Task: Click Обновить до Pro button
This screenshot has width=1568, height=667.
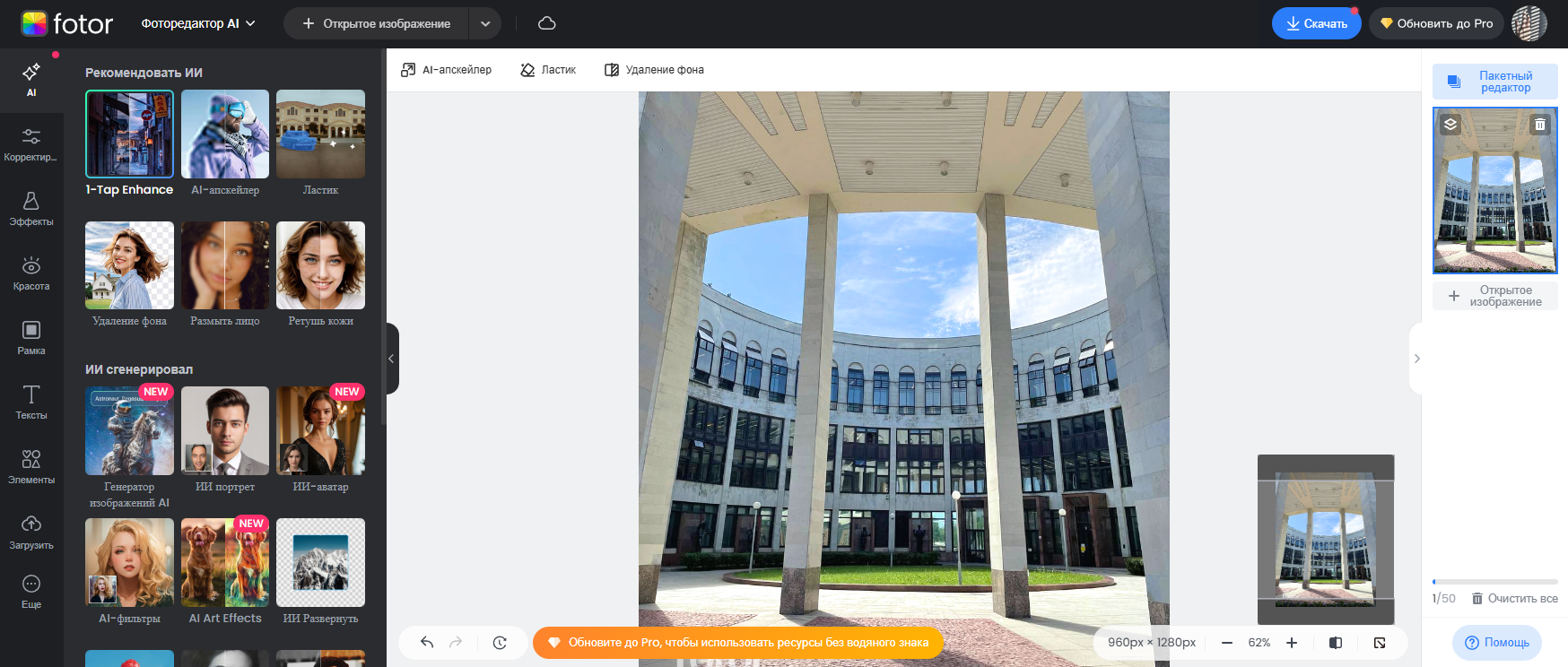Action: (1436, 23)
